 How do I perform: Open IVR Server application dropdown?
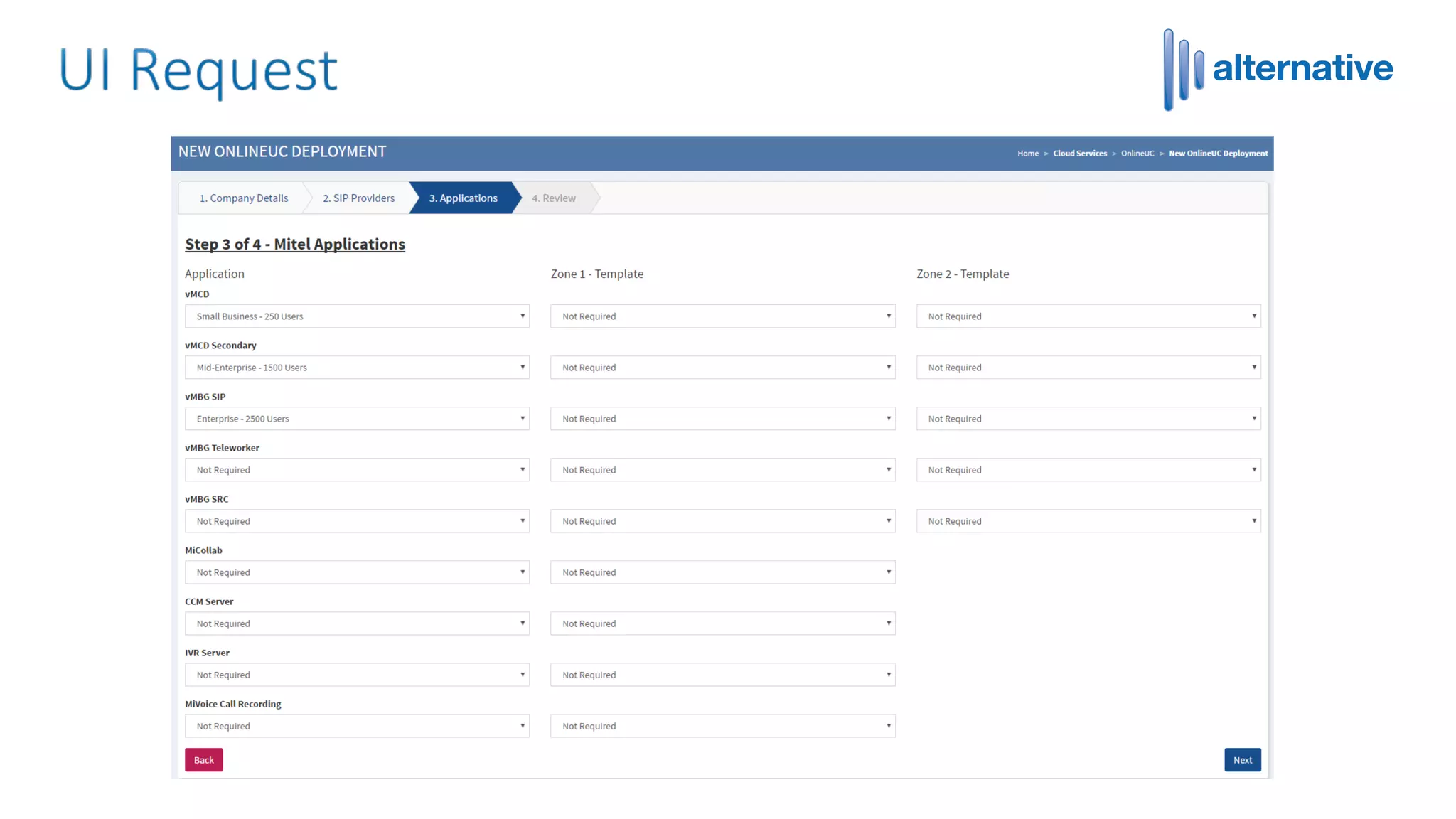click(357, 675)
